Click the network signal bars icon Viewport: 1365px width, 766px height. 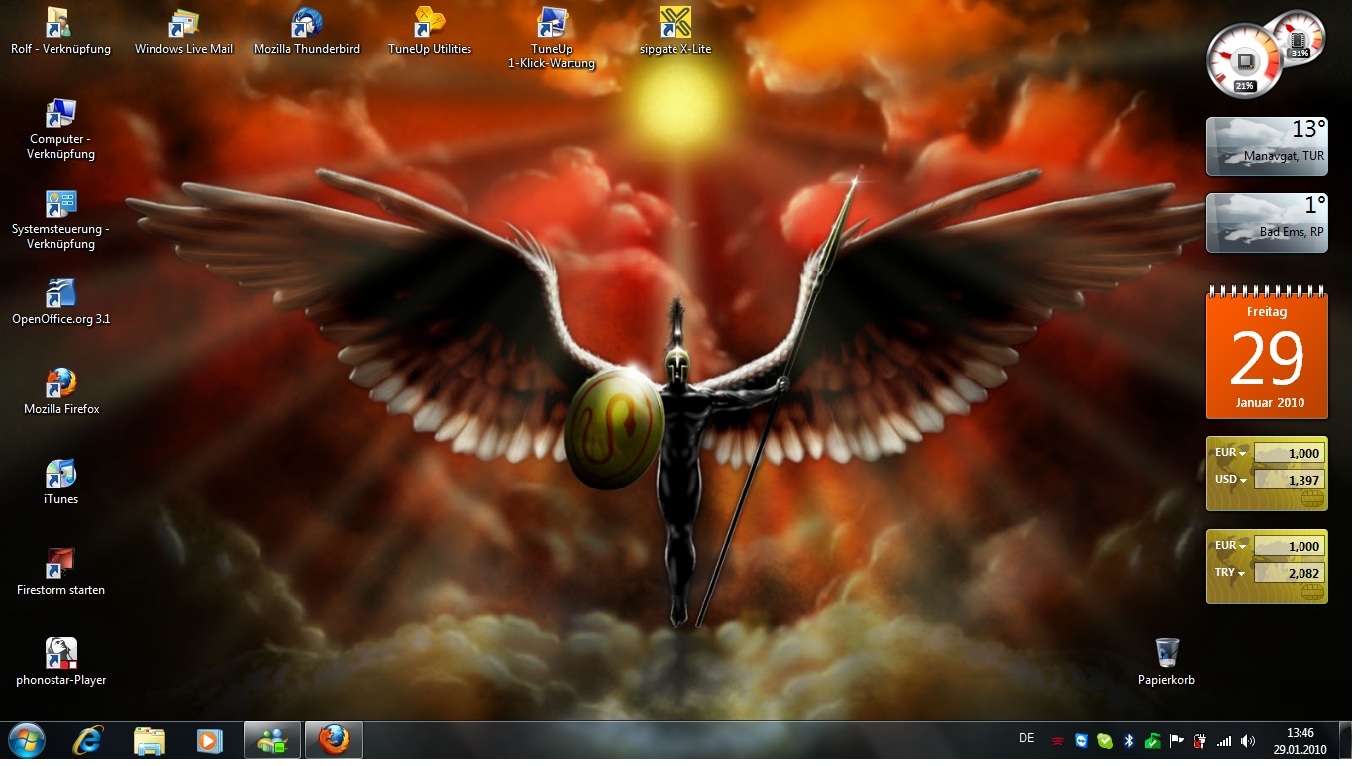(x=1224, y=741)
